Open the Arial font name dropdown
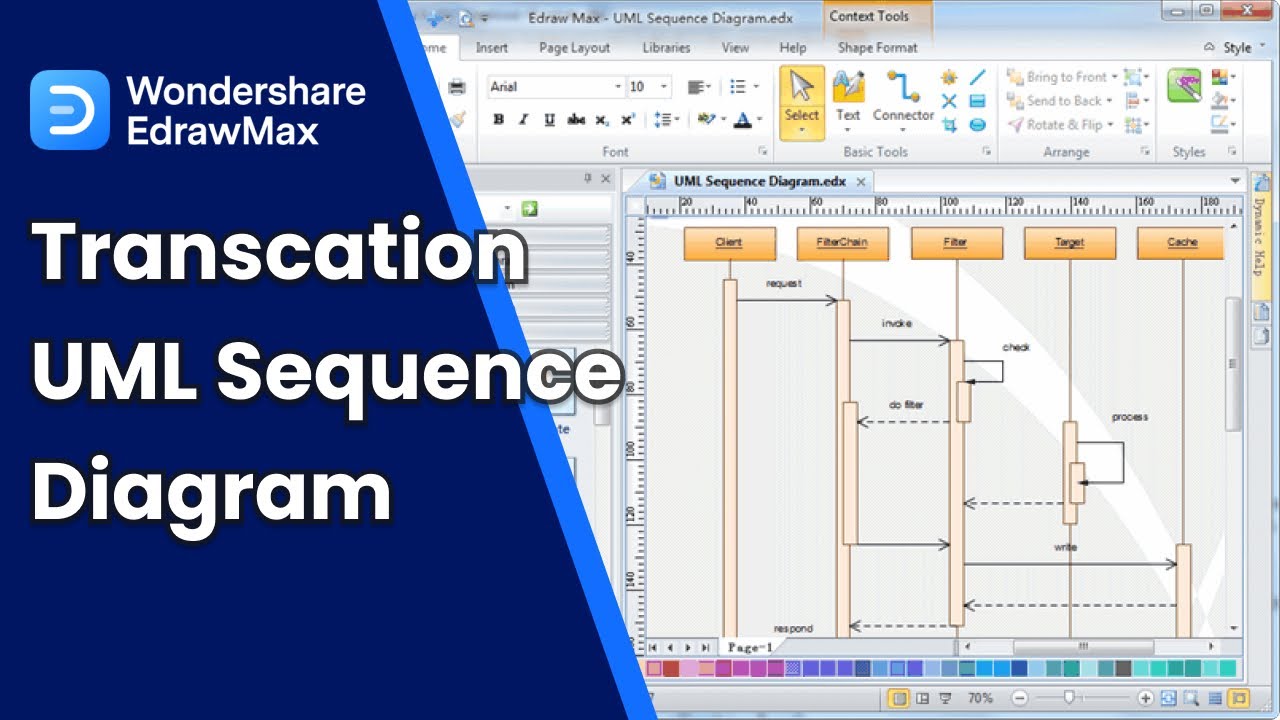This screenshot has height=720, width=1280. [618, 87]
